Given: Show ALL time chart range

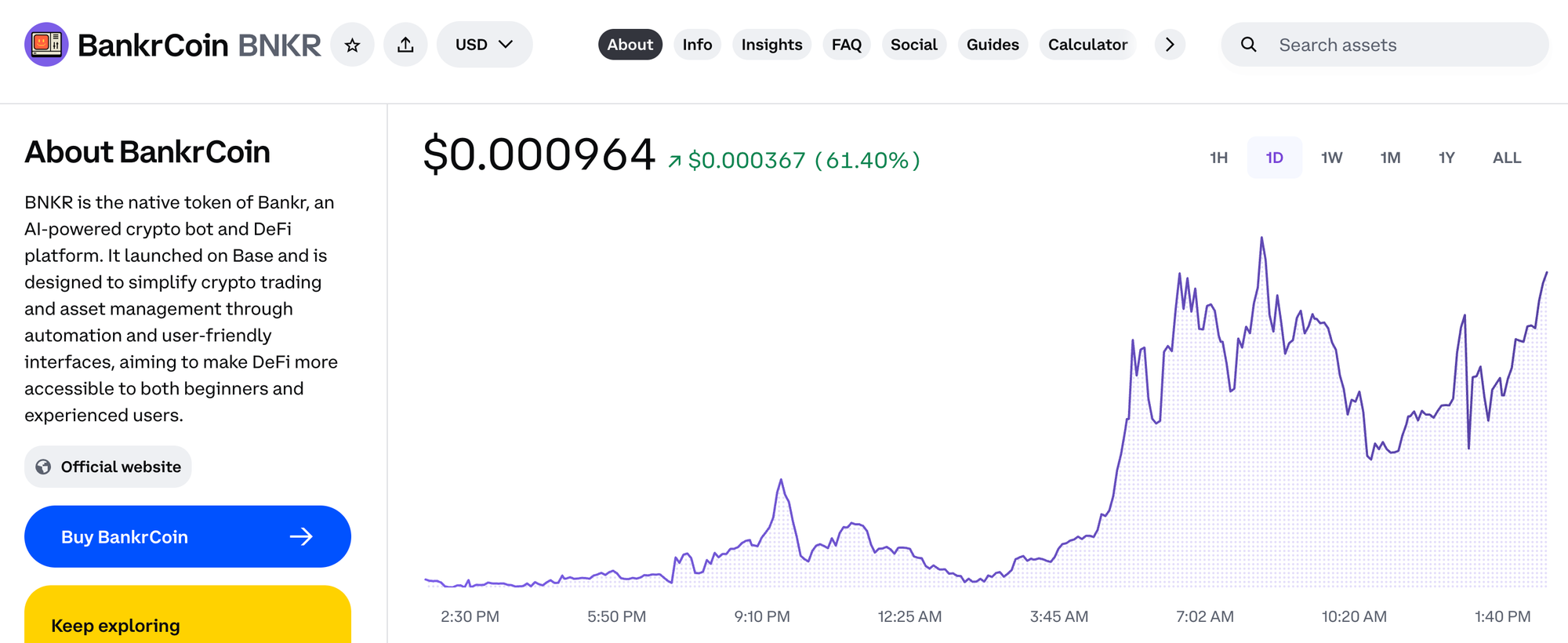Looking at the screenshot, I should coord(1507,158).
